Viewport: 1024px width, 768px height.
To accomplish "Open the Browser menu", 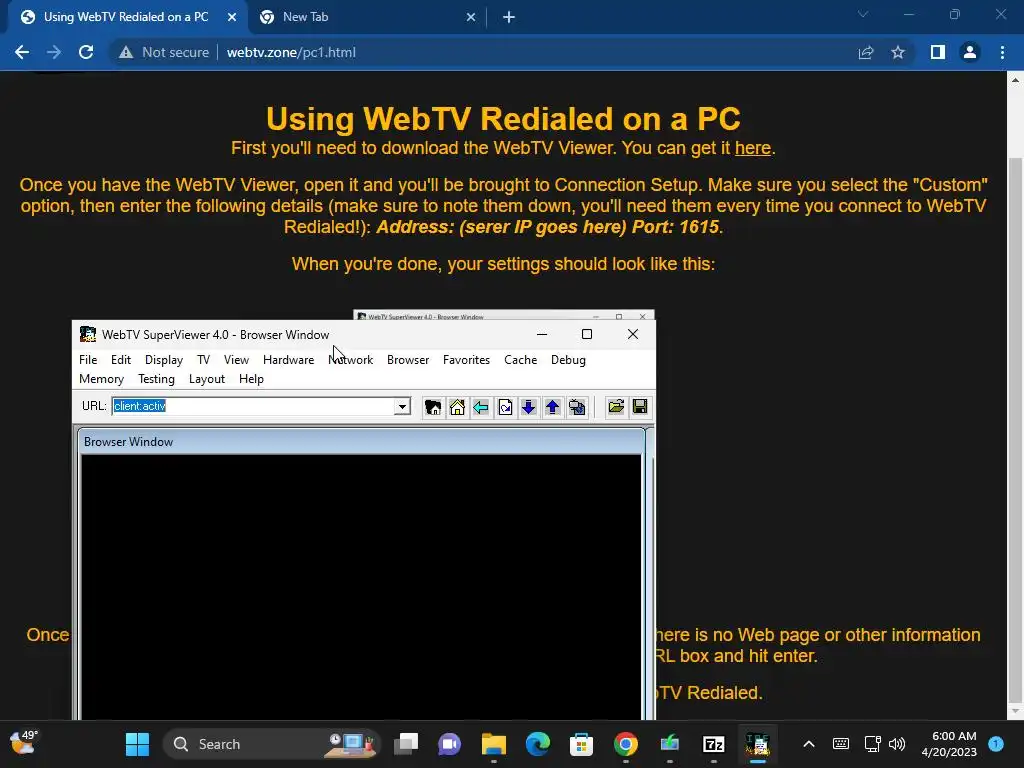I will click(x=408, y=360).
